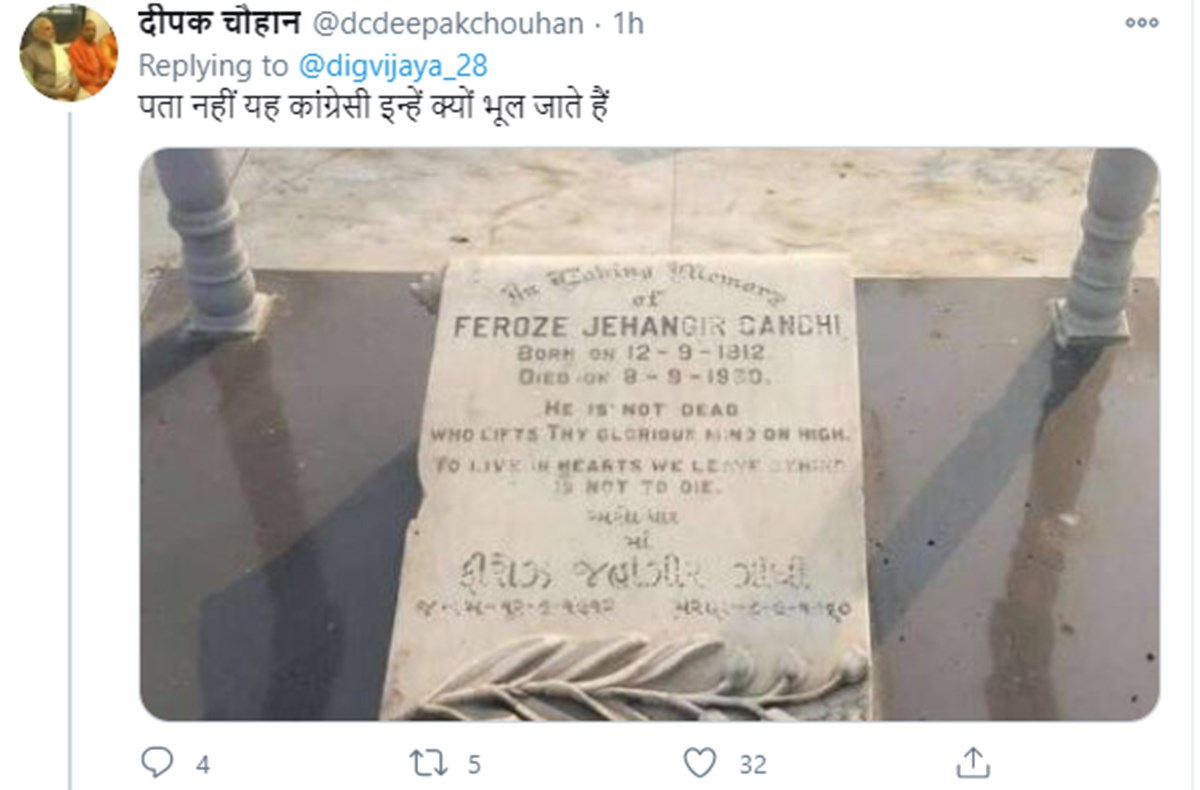Screen dimensions: 1200x790
Task: Click the retweet count 5
Action: click(x=474, y=765)
